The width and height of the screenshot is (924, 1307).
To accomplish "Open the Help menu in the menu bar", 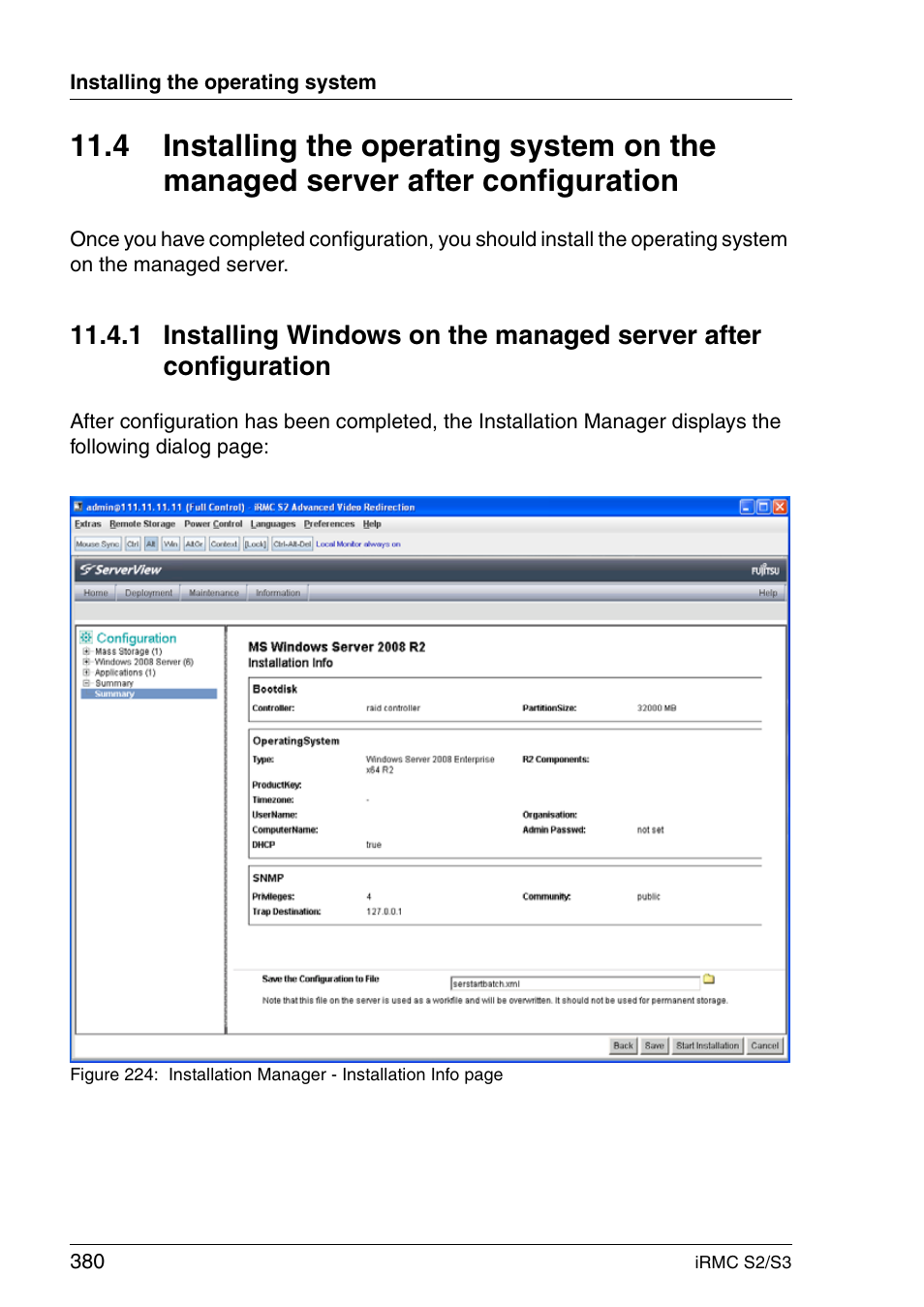I will point(372,524).
